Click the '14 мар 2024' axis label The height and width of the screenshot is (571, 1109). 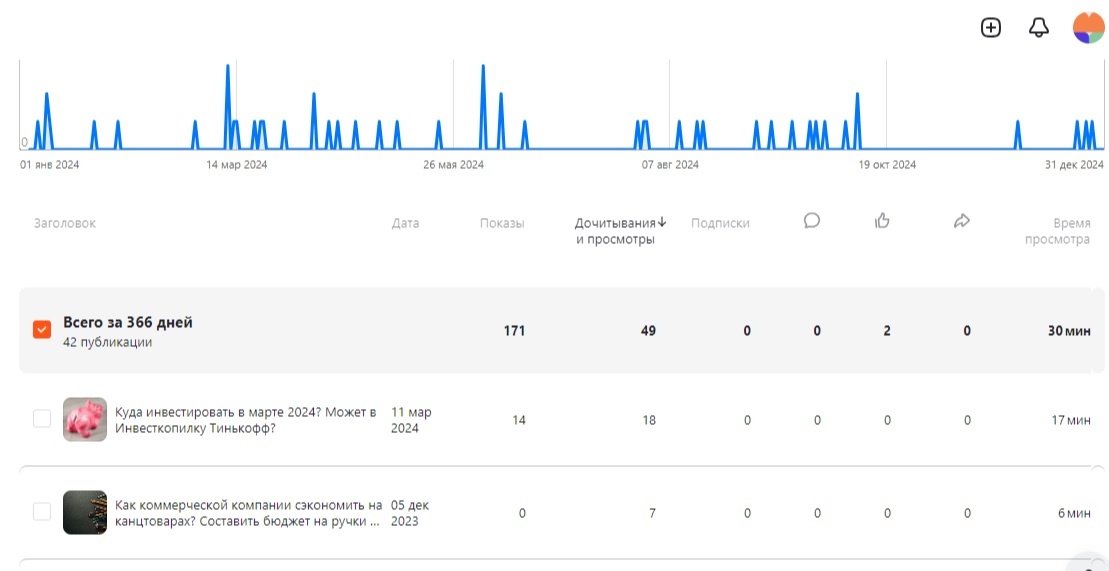point(237,164)
